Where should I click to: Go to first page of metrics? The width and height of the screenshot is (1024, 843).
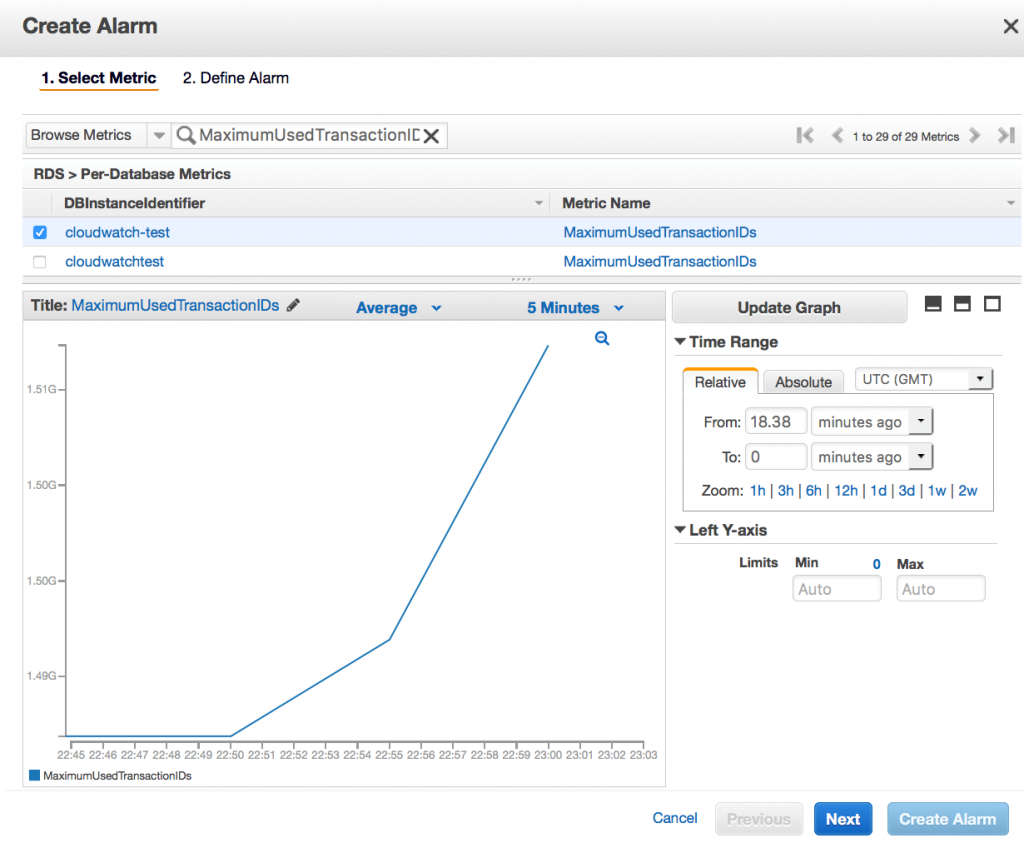coord(805,135)
